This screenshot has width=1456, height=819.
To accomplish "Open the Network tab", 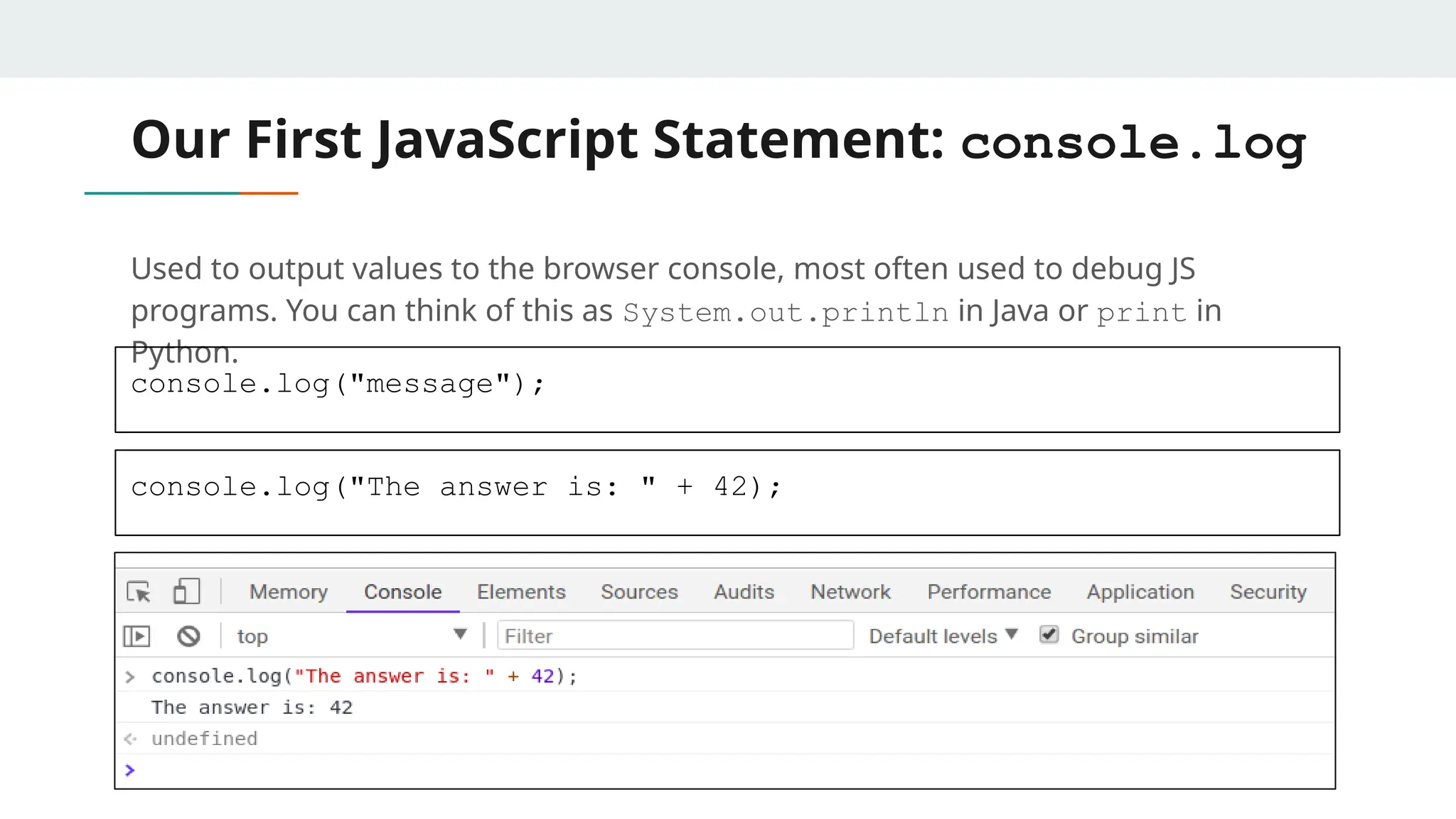I will (850, 591).
